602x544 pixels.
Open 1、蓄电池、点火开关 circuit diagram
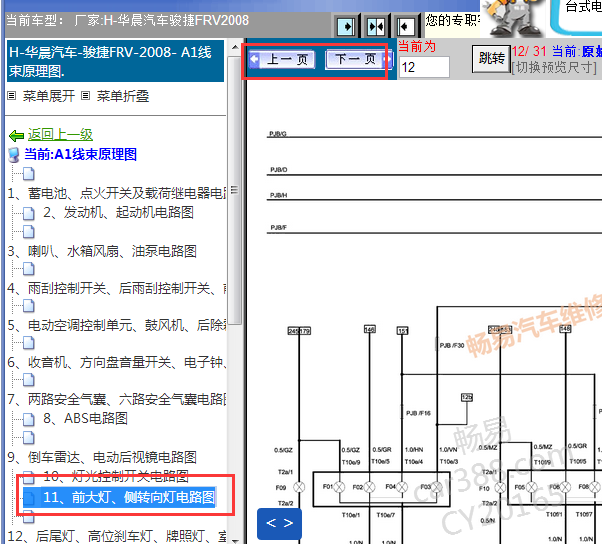117,193
